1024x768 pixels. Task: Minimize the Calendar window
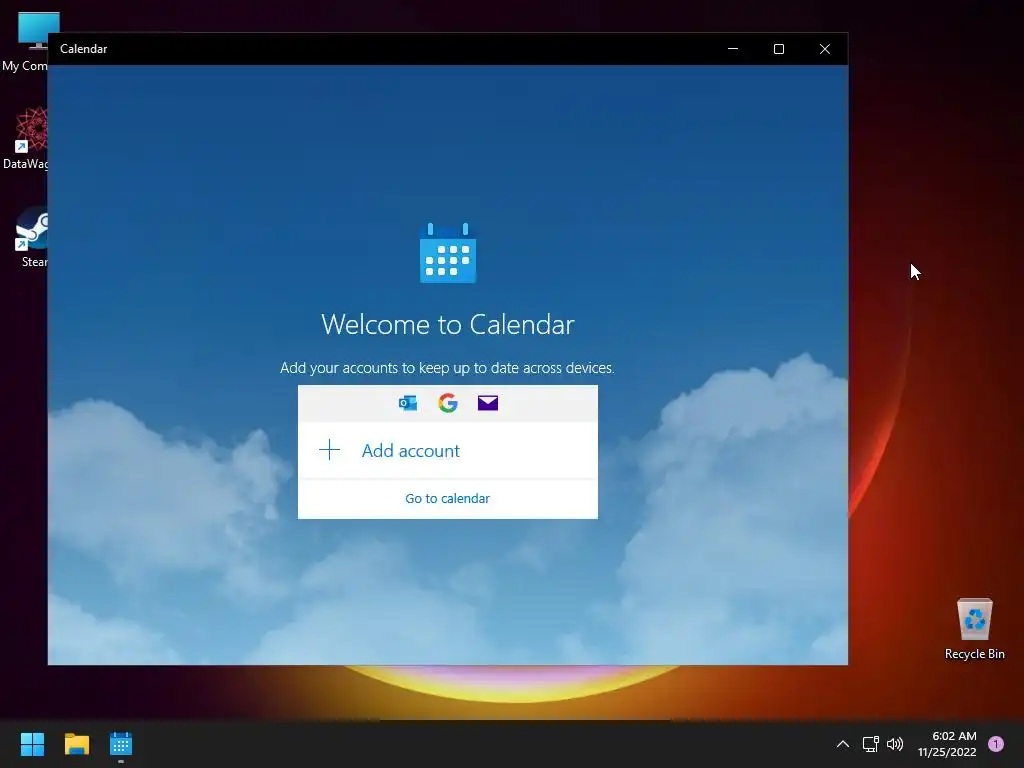[733, 49]
